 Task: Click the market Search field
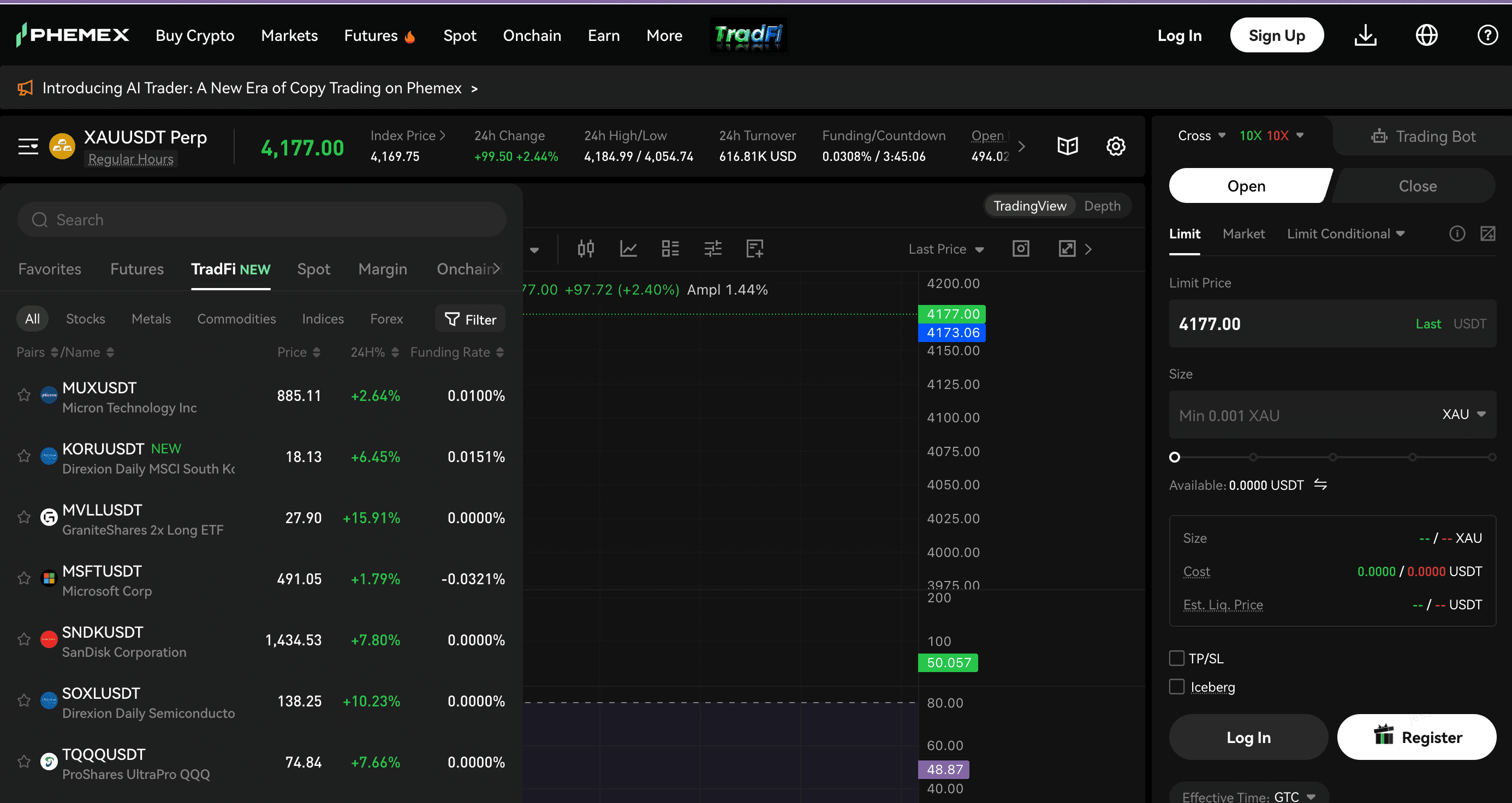point(262,220)
